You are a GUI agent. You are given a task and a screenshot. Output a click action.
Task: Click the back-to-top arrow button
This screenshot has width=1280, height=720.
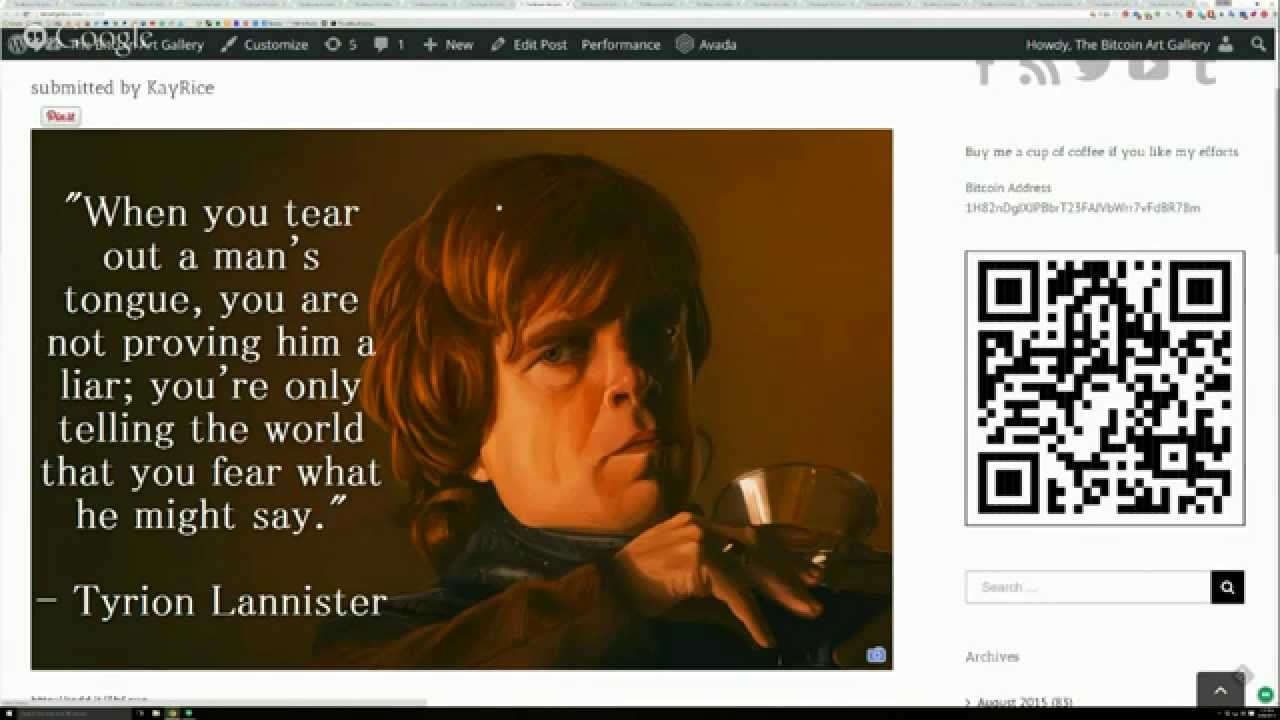(x=1220, y=690)
